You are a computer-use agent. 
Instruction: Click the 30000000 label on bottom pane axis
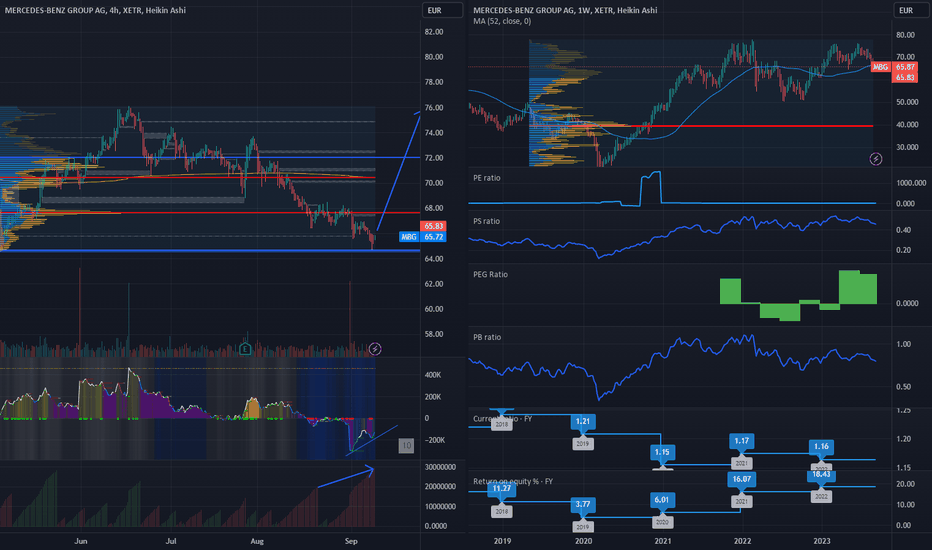(440, 467)
